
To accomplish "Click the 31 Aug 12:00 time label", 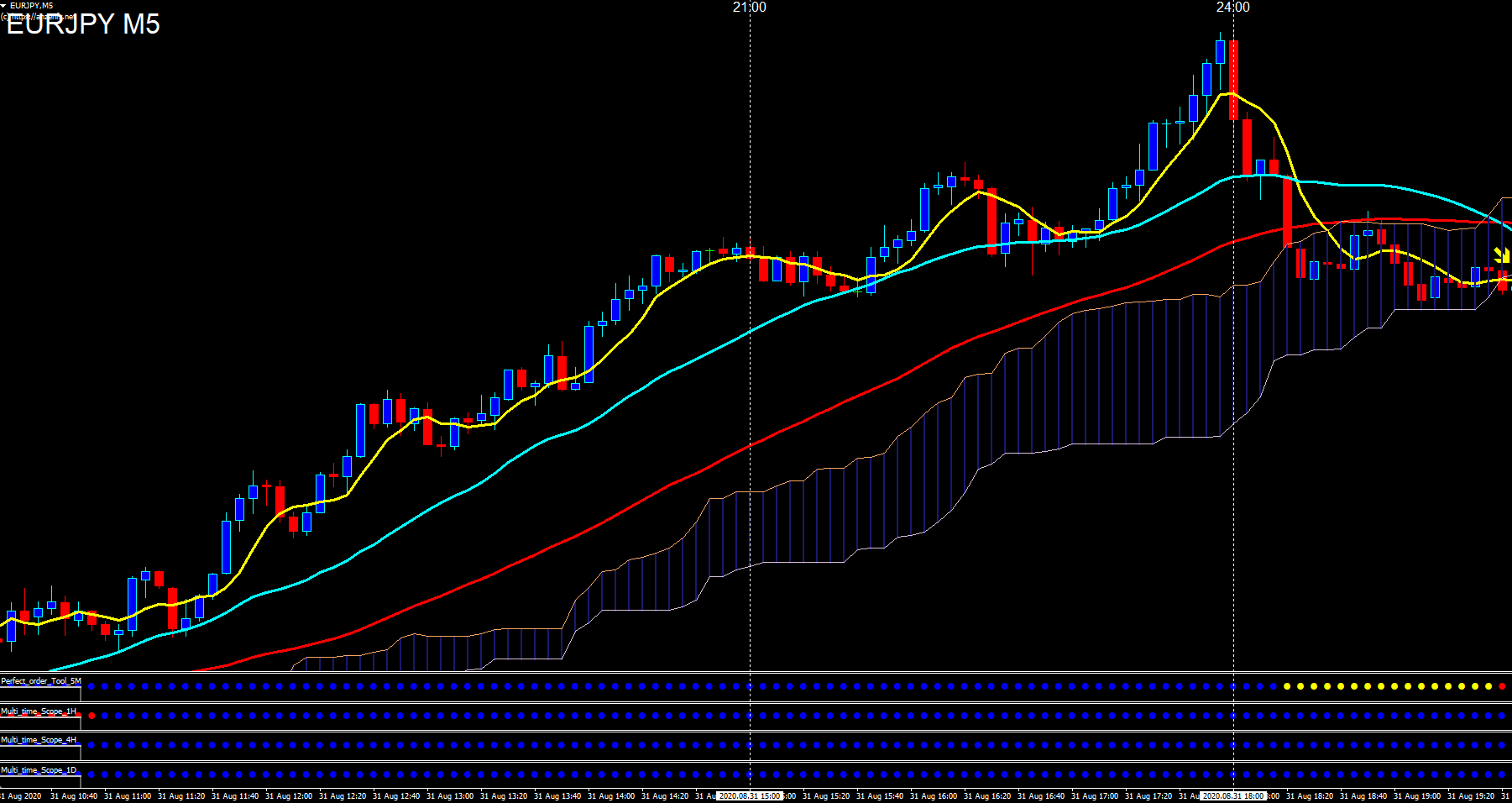I will 289,796.
